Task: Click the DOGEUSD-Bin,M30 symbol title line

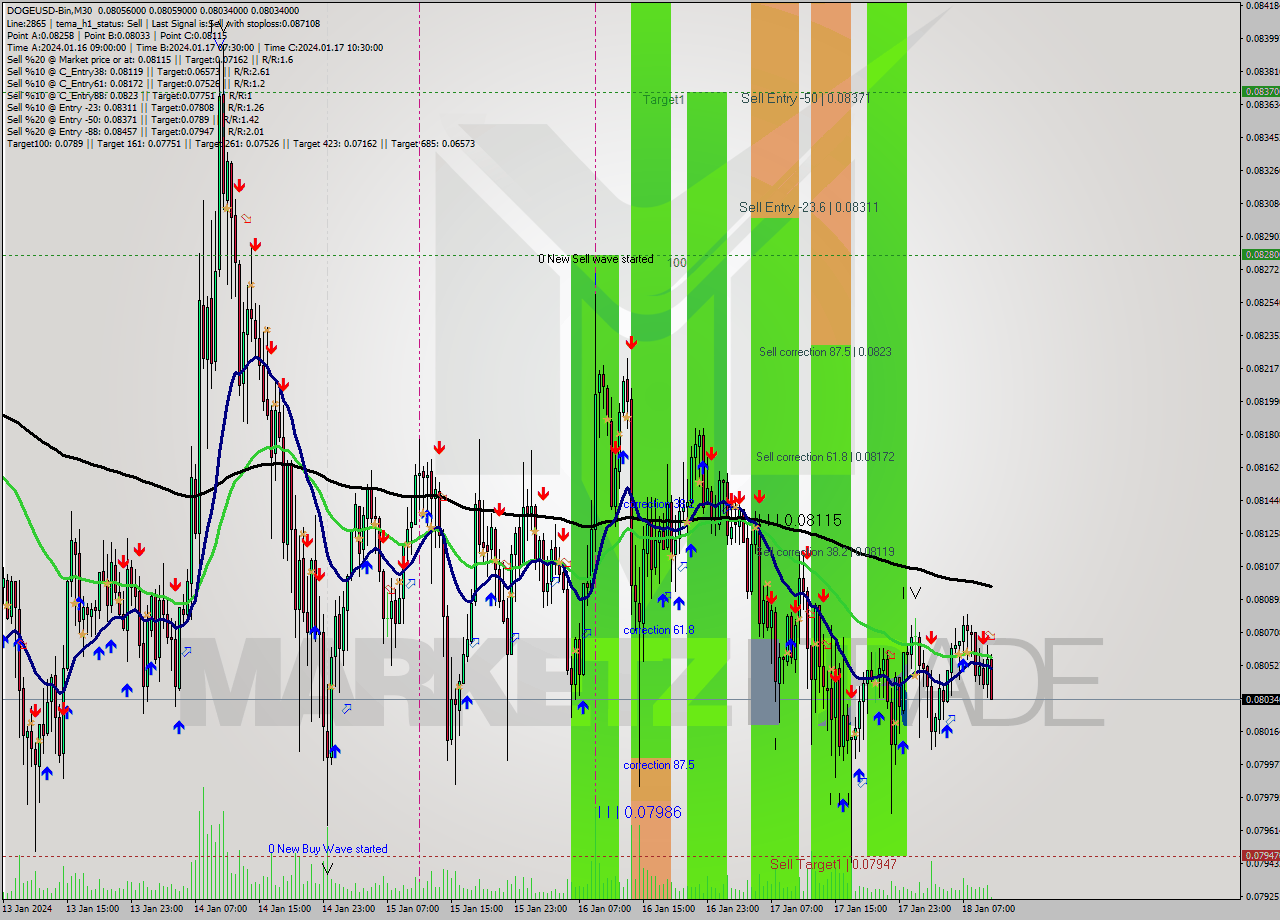Action: point(152,11)
